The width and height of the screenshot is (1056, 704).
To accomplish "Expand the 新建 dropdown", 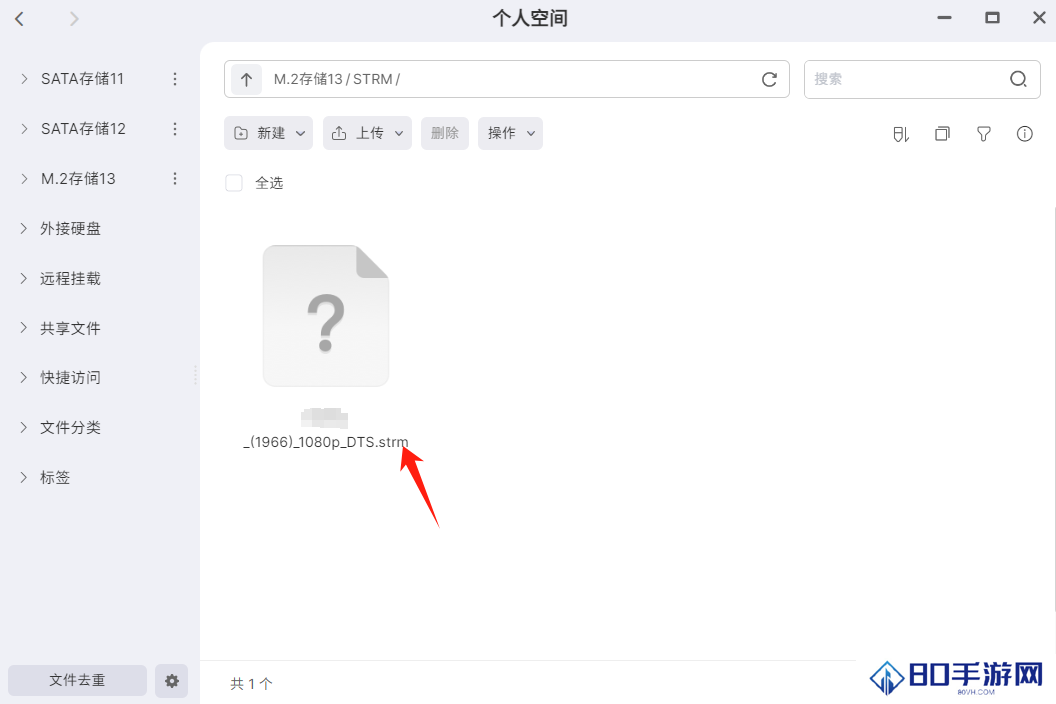I will tap(268, 133).
